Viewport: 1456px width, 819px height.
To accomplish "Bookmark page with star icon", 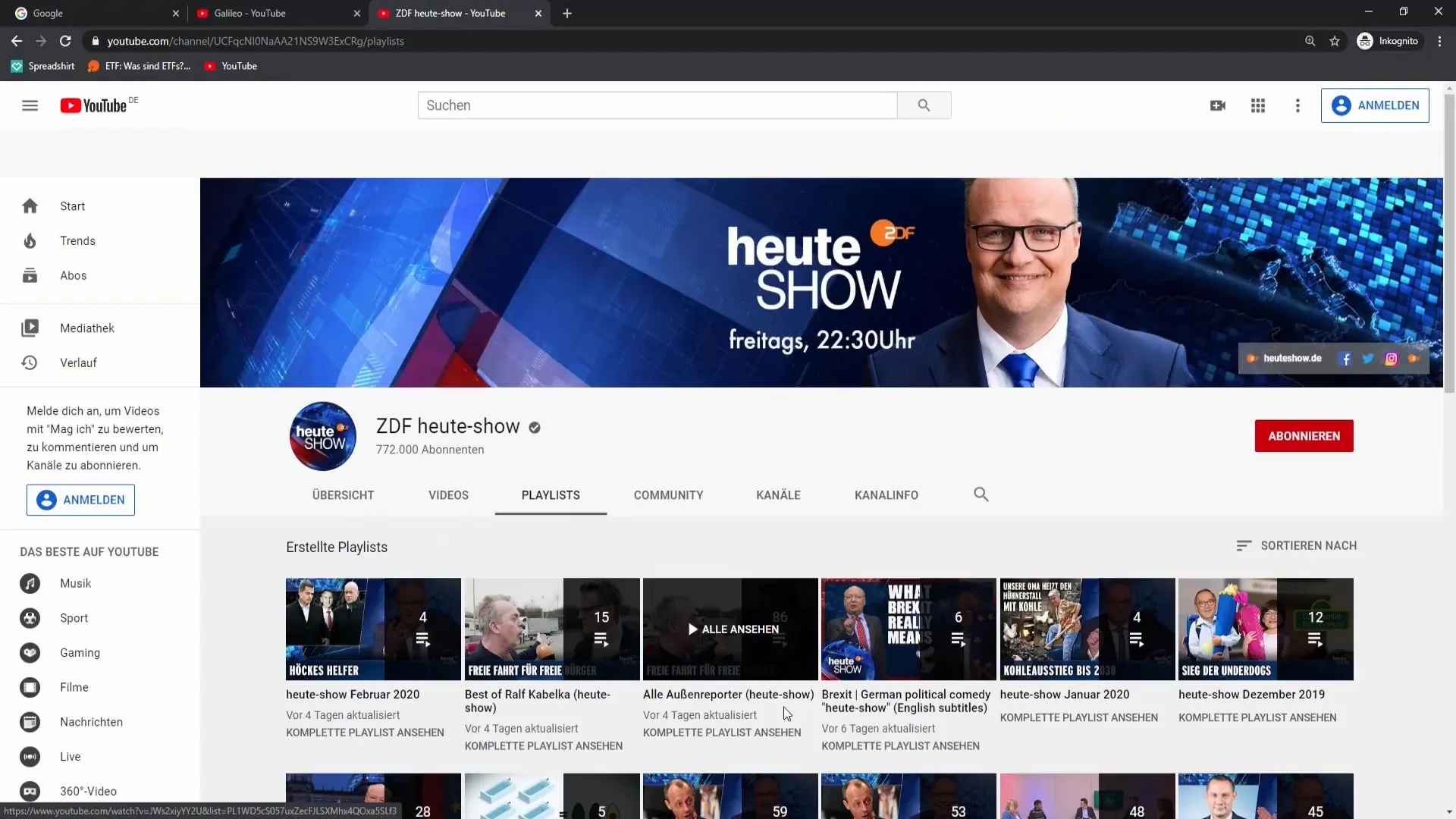I will pos(1334,41).
